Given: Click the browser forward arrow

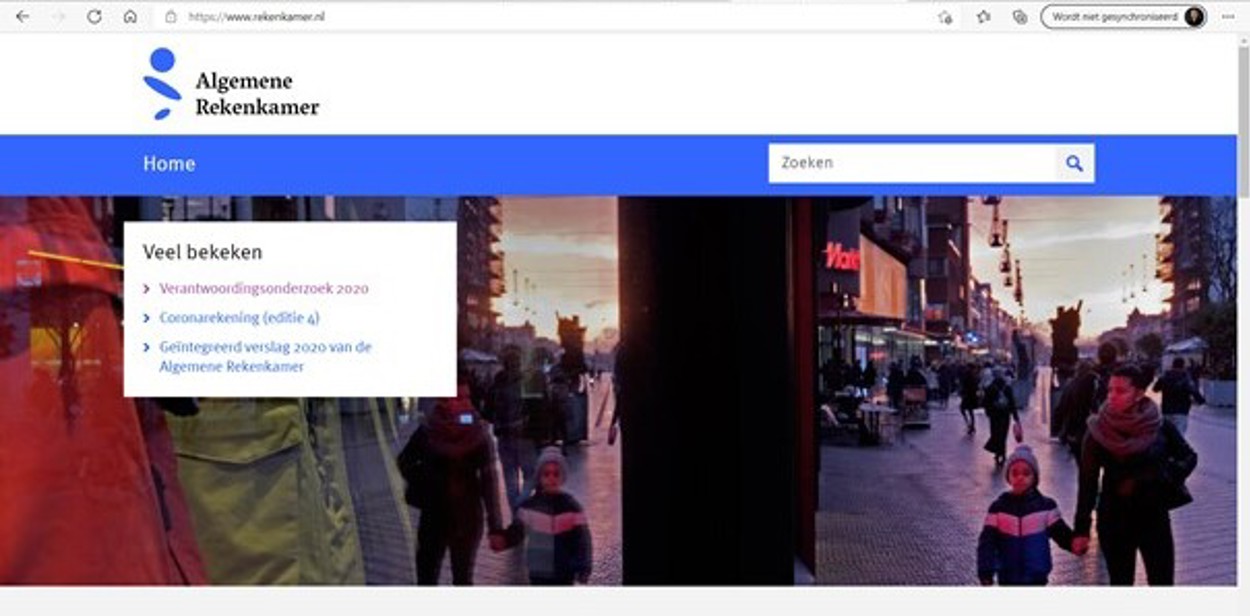Looking at the screenshot, I should pyautogui.click(x=58, y=17).
